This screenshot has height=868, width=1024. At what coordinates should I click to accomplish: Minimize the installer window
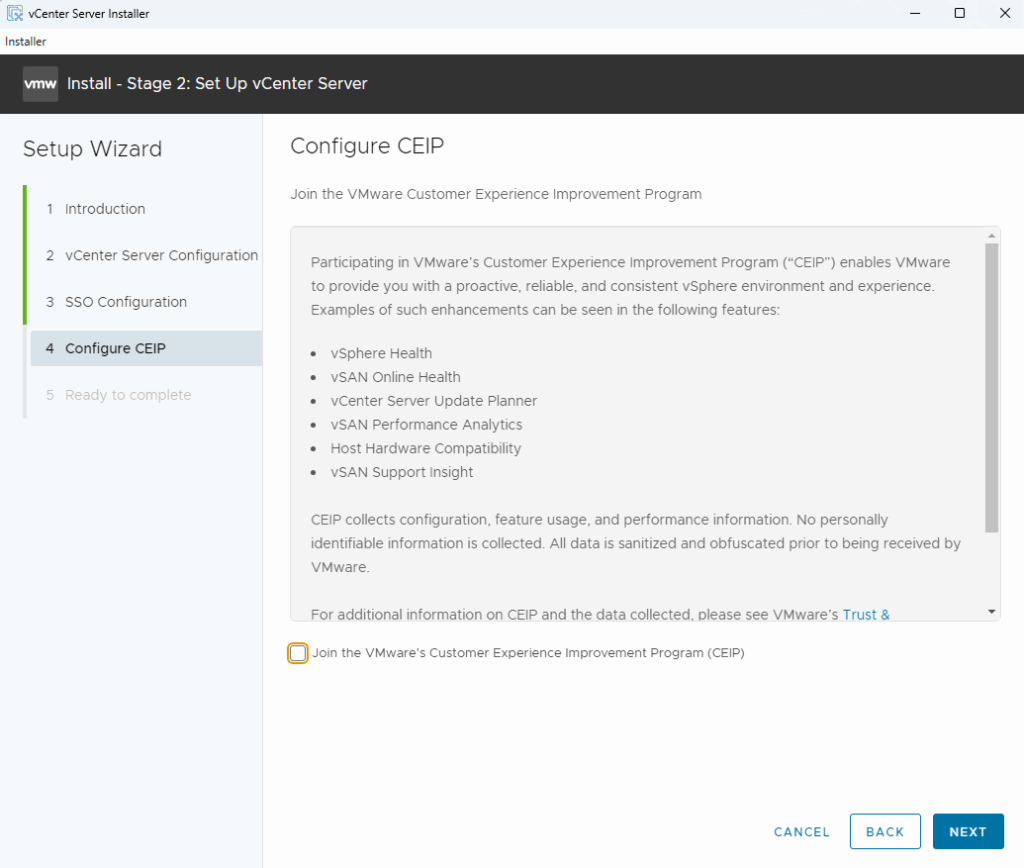915,13
